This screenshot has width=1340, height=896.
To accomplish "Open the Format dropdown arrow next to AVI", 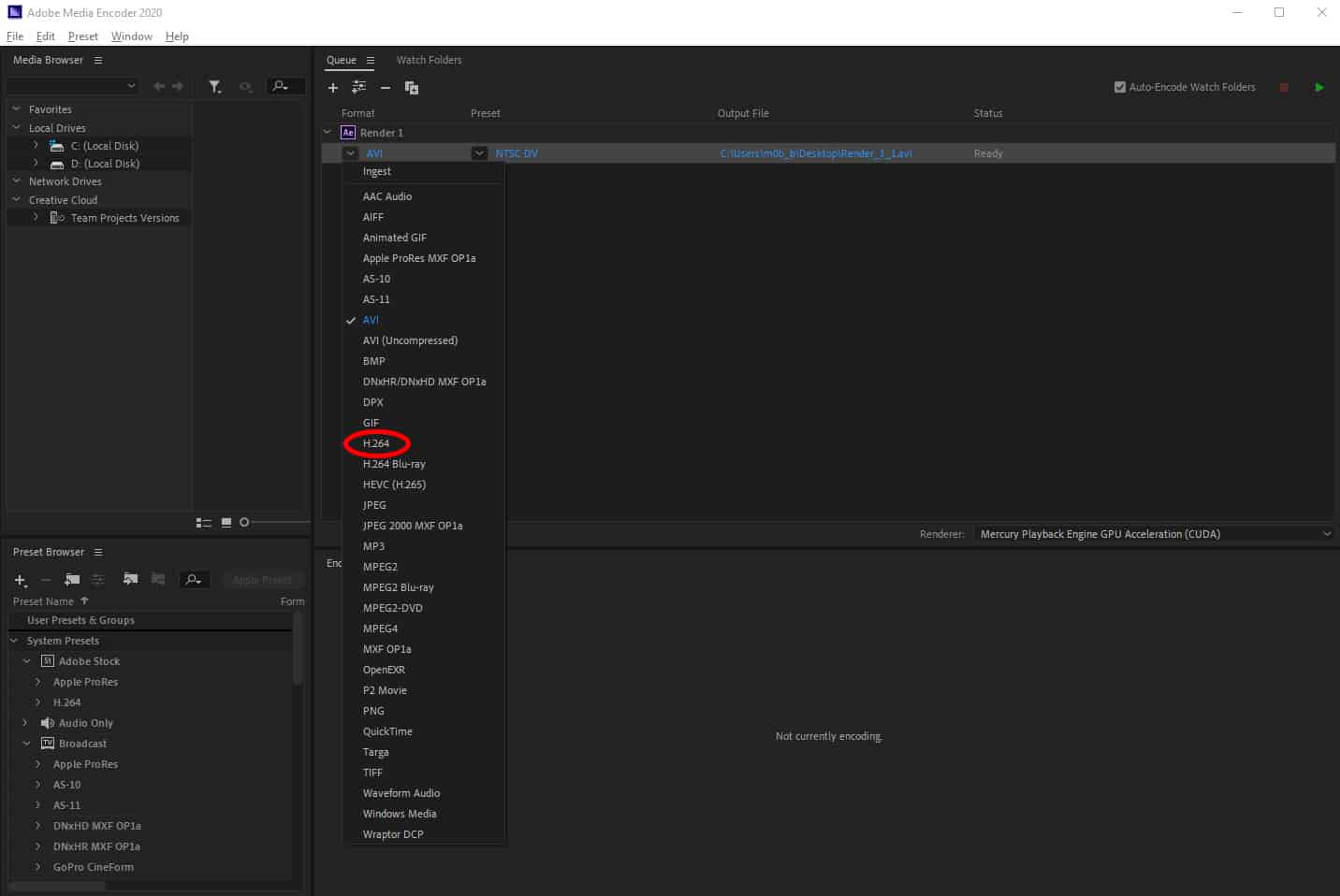I will click(350, 153).
